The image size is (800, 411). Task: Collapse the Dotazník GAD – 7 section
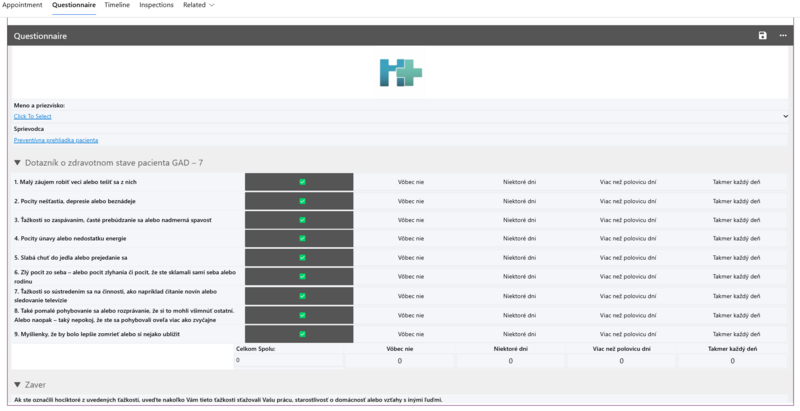pyautogui.click(x=17, y=162)
